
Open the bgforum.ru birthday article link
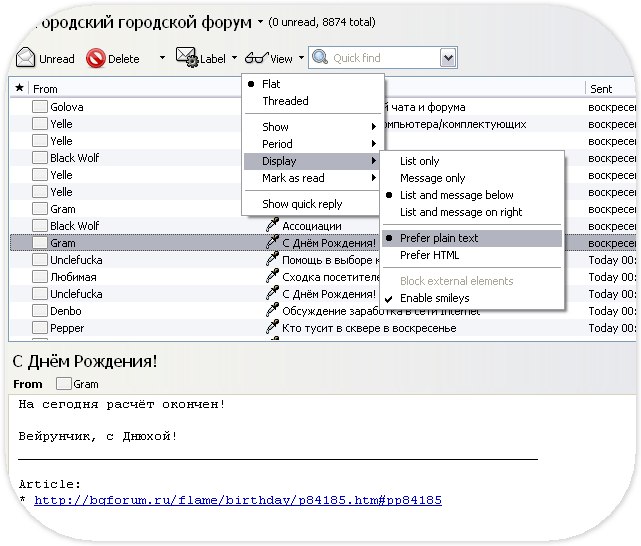click(237, 500)
